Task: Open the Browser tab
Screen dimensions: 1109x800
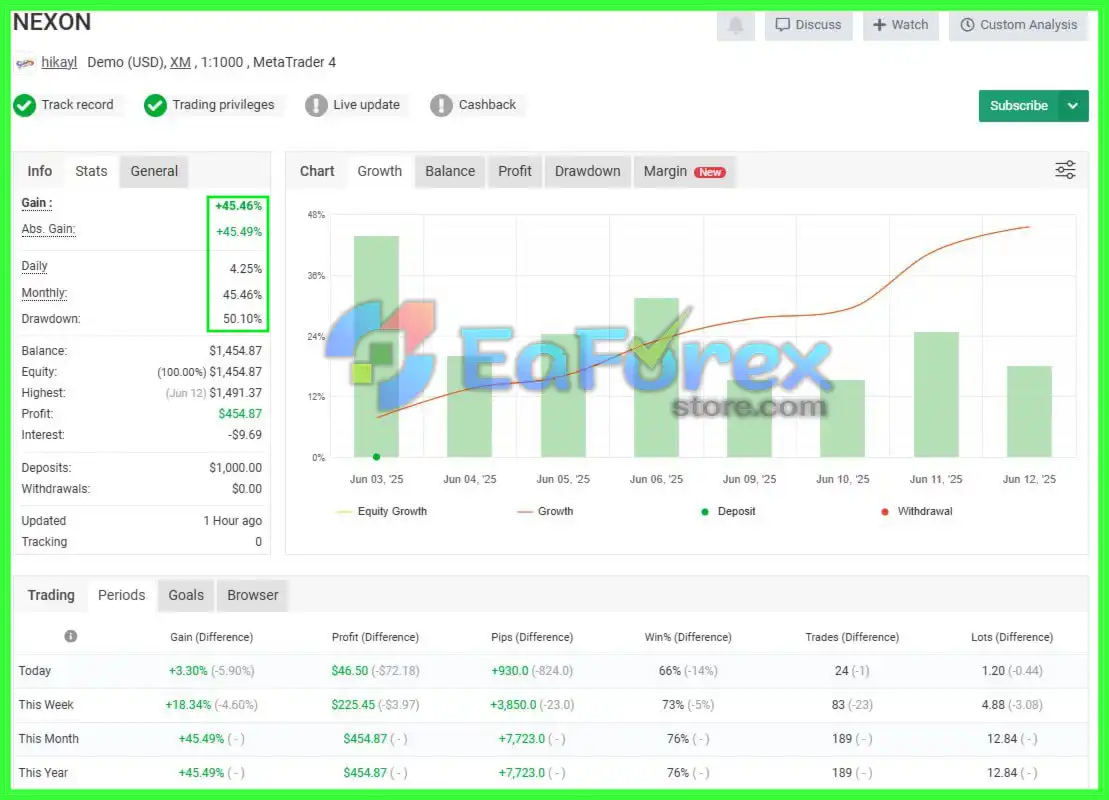Action: (252, 596)
